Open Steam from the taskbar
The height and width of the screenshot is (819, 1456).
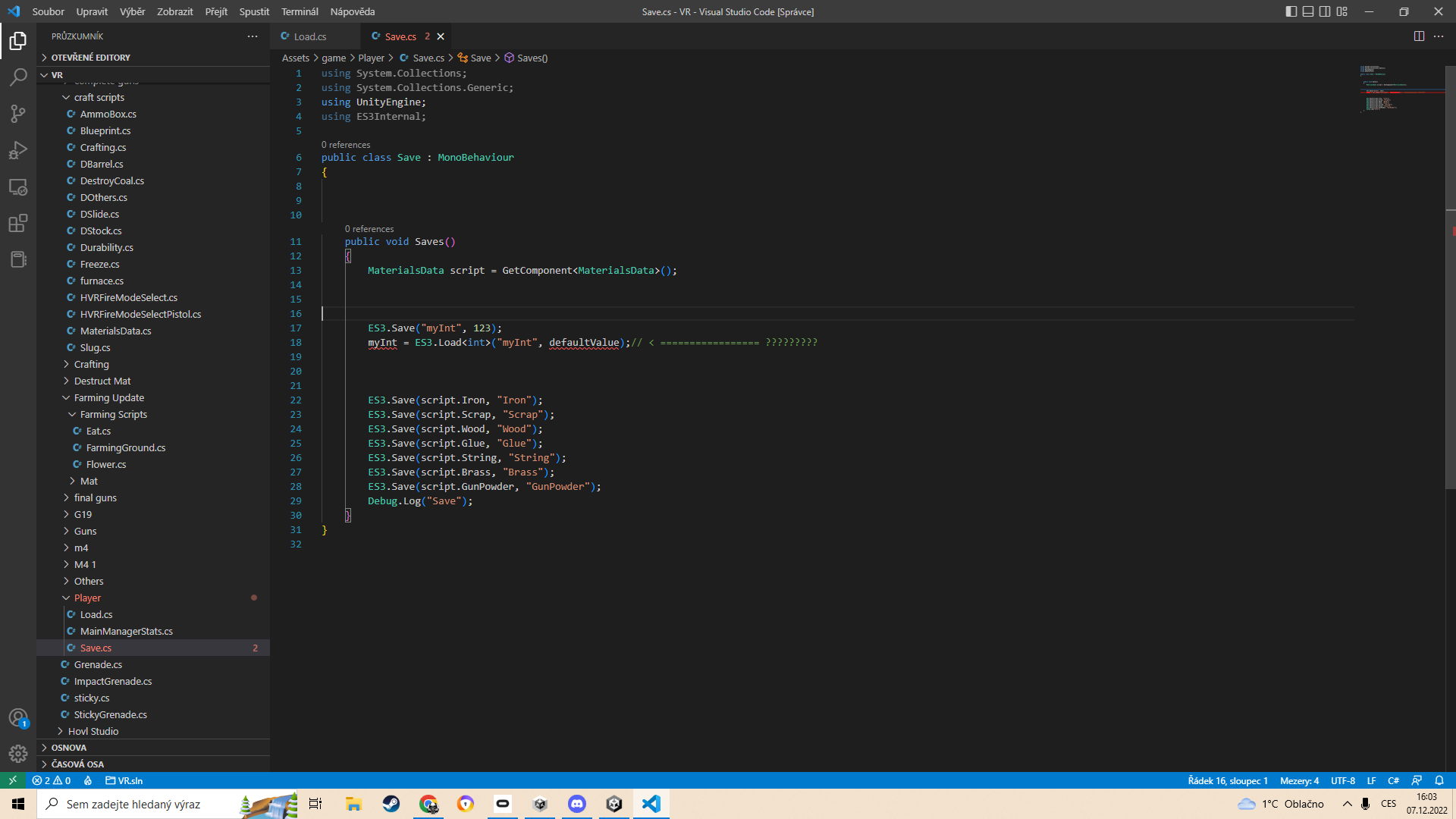391,804
